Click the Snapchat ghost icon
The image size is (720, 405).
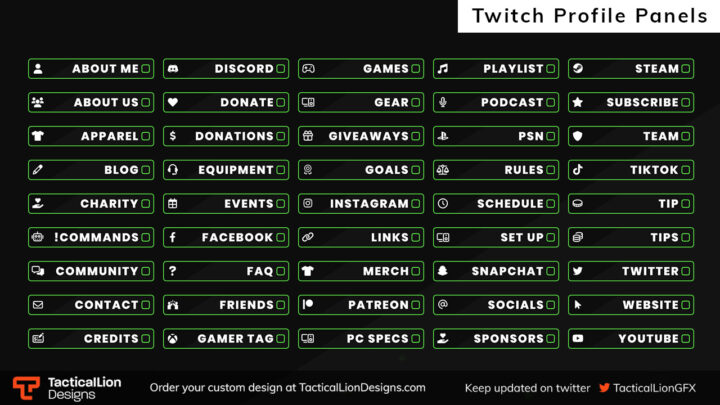click(443, 271)
